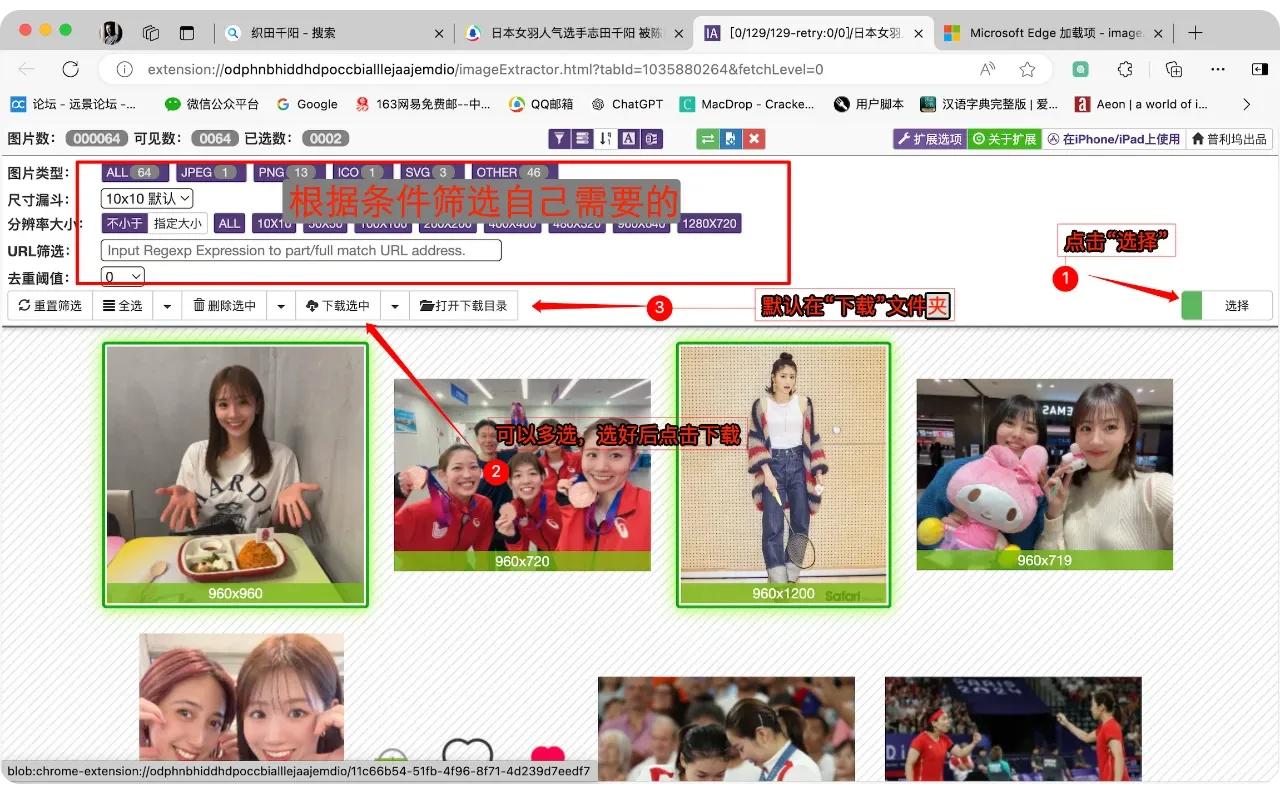1280x793 pixels.
Task: Reload the page with the refresh icon
Action: (70, 69)
